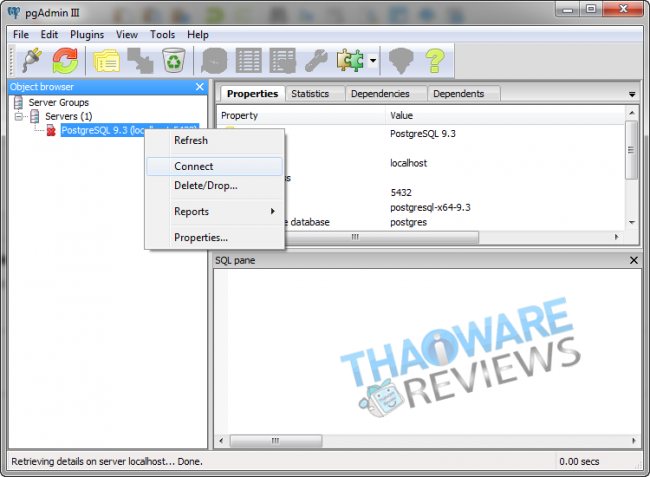Open the yellow folder properties toolbar icon
650x477 pixels.
point(107,61)
